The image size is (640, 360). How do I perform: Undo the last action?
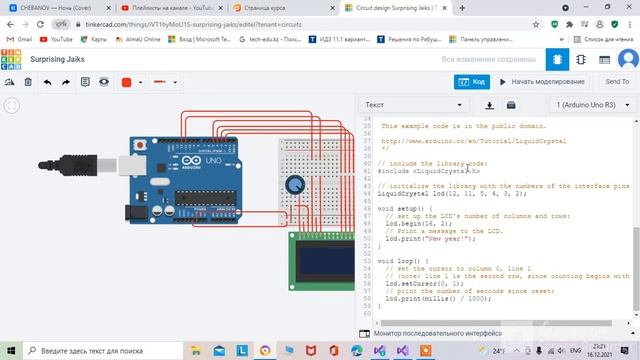(x=48, y=82)
